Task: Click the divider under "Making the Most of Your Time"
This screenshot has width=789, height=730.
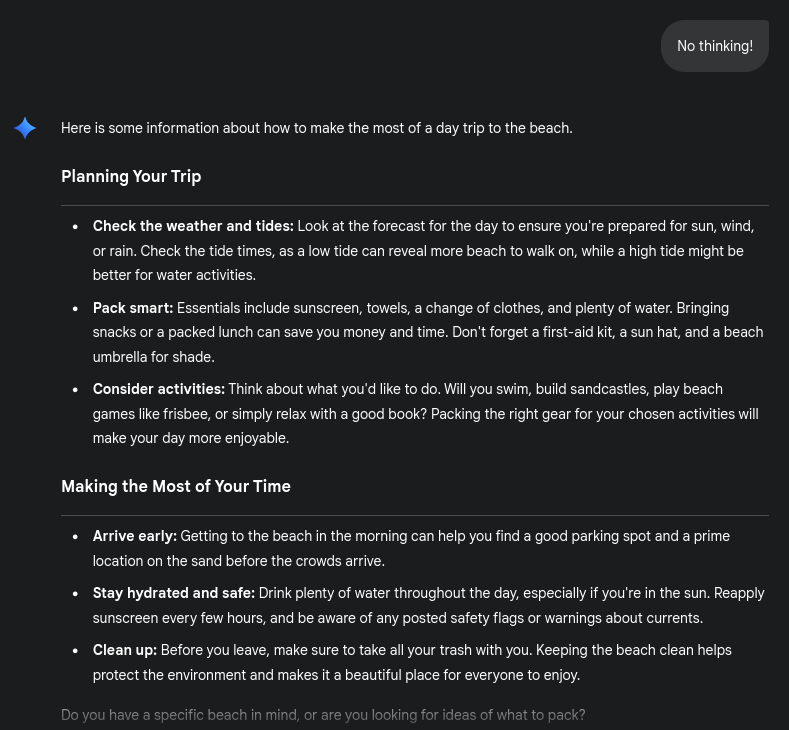Action: pyautogui.click(x=414, y=515)
